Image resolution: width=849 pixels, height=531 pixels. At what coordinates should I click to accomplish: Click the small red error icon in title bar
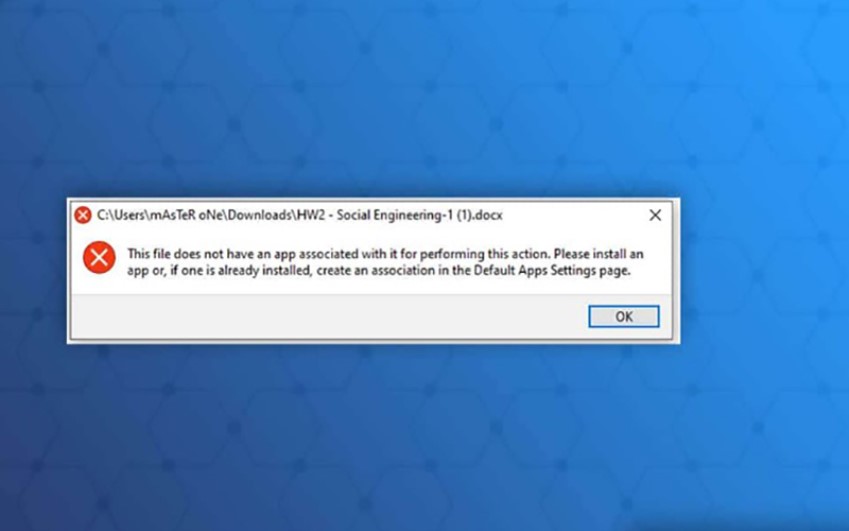[x=83, y=215]
